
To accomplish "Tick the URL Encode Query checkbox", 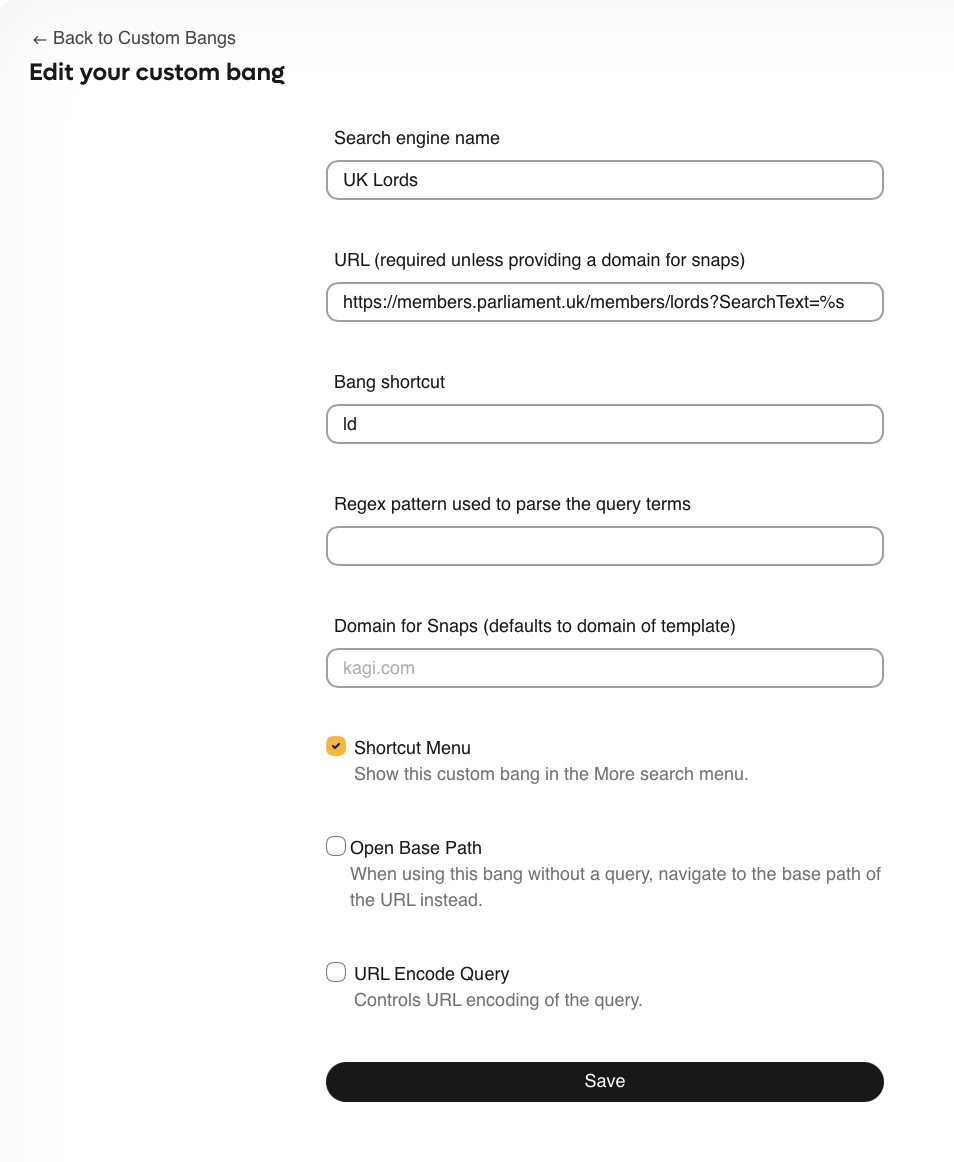I will (336, 972).
